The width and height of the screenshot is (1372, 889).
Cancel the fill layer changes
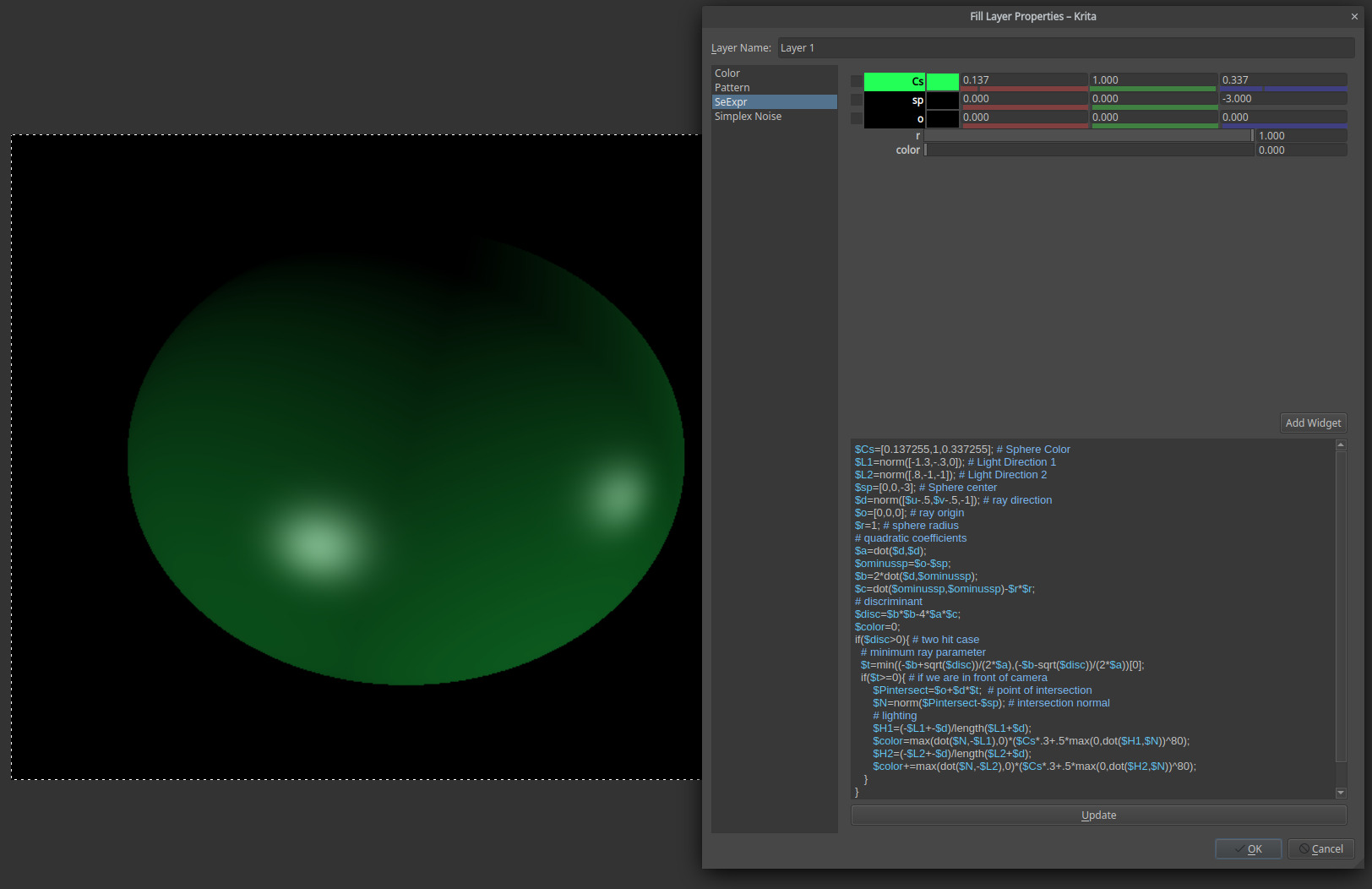(1320, 849)
